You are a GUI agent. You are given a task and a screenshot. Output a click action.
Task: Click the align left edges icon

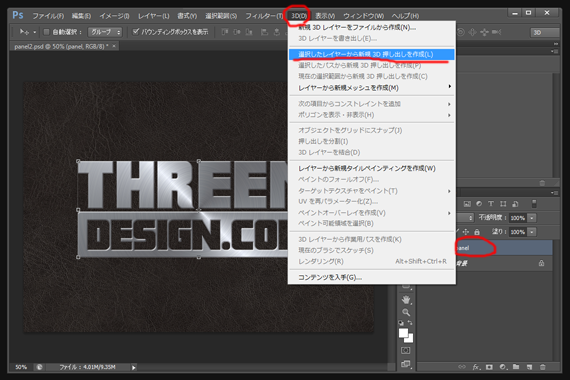(264, 32)
